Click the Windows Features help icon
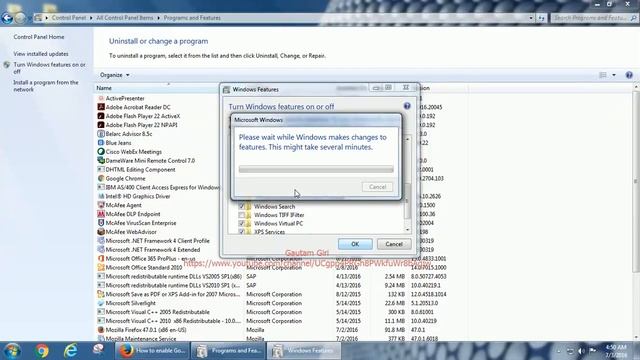 407,106
